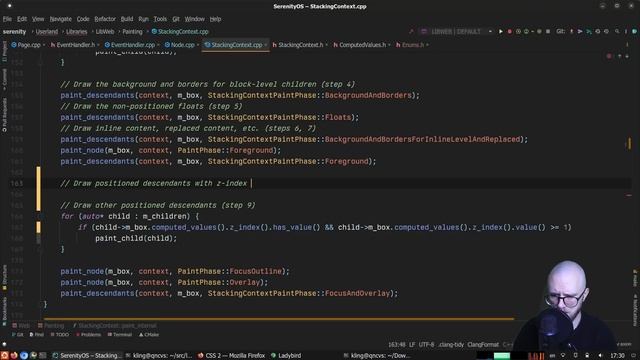Open the Code menu
Image resolution: width=640 pixels, height=360 pixels.
tap(83, 19)
